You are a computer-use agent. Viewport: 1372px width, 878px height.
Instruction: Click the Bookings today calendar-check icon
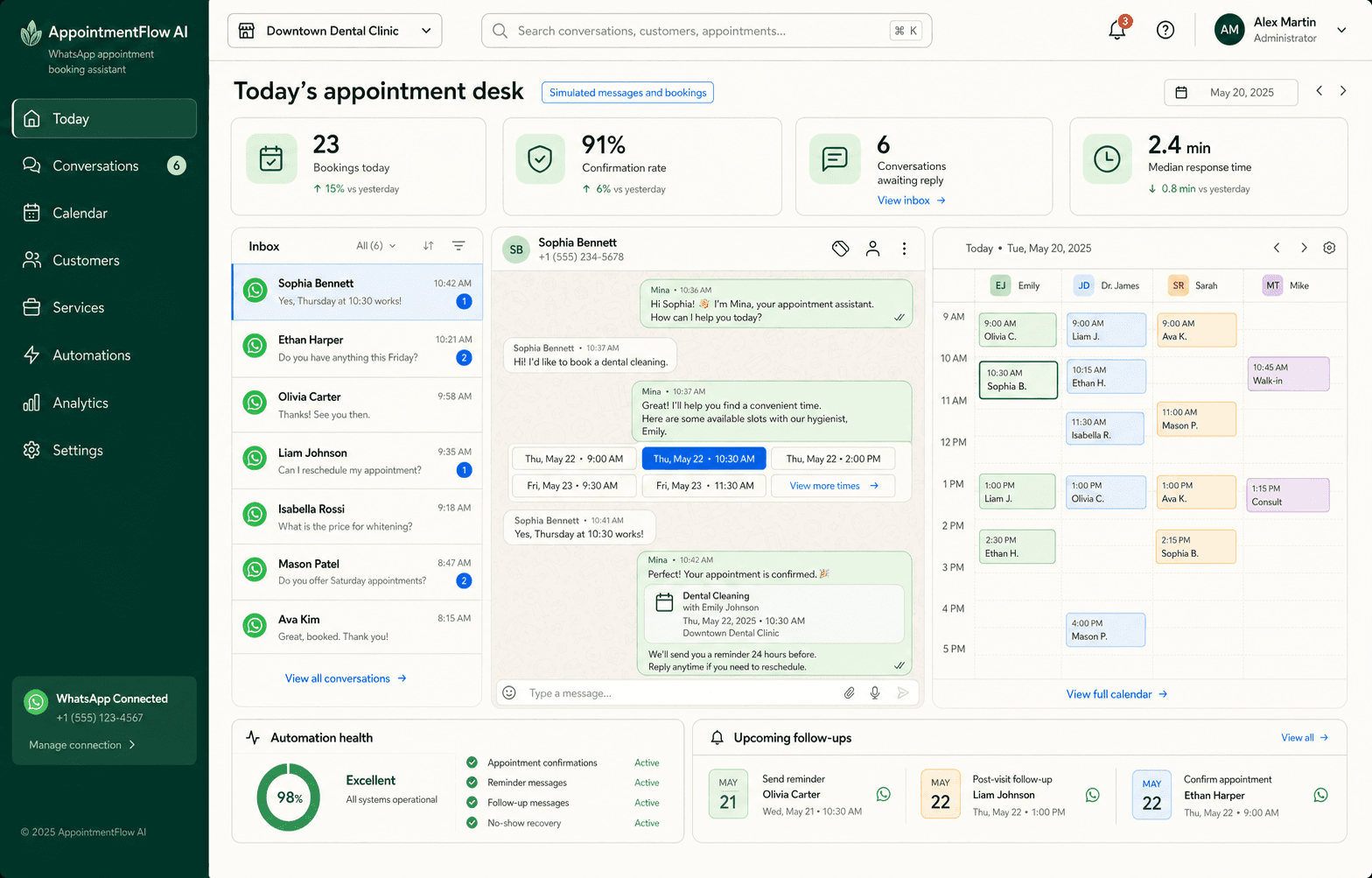point(271,158)
